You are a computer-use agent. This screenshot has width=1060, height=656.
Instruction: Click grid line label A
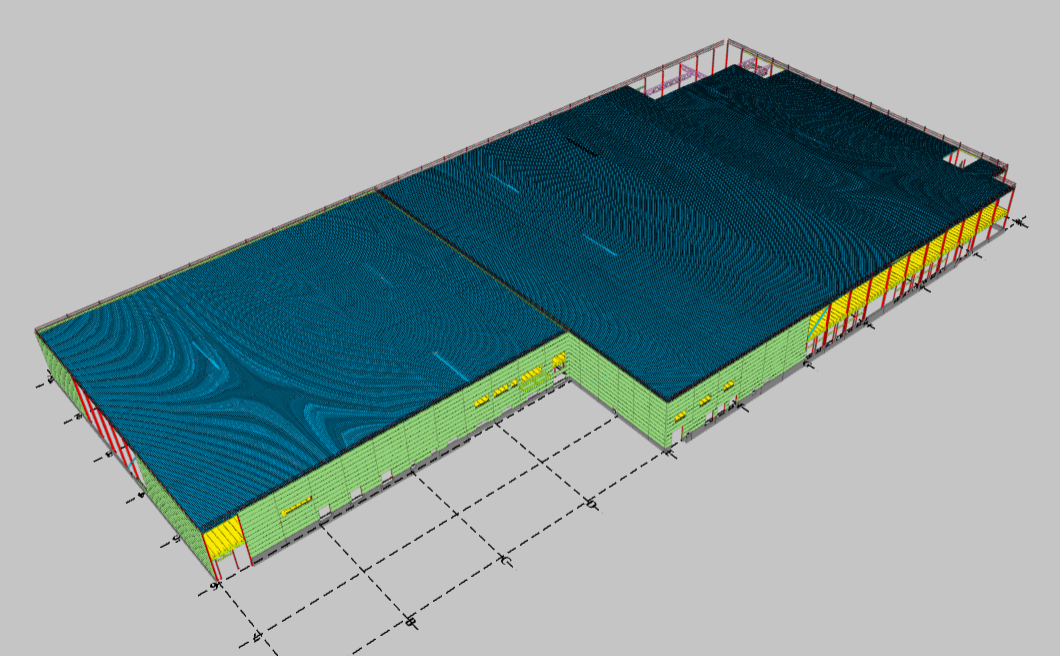(x=257, y=636)
